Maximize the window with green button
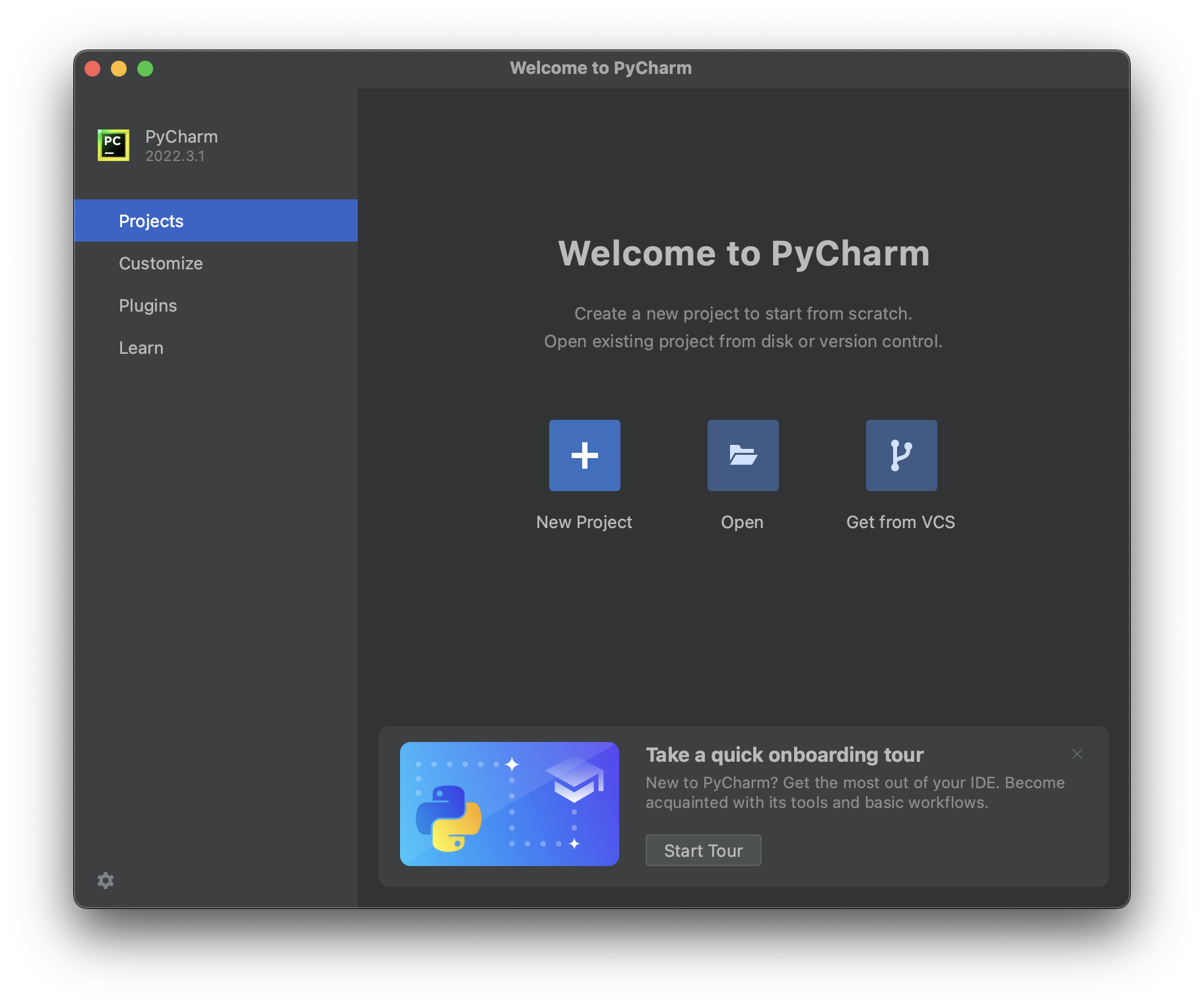The height and width of the screenshot is (1006, 1204). [x=145, y=69]
